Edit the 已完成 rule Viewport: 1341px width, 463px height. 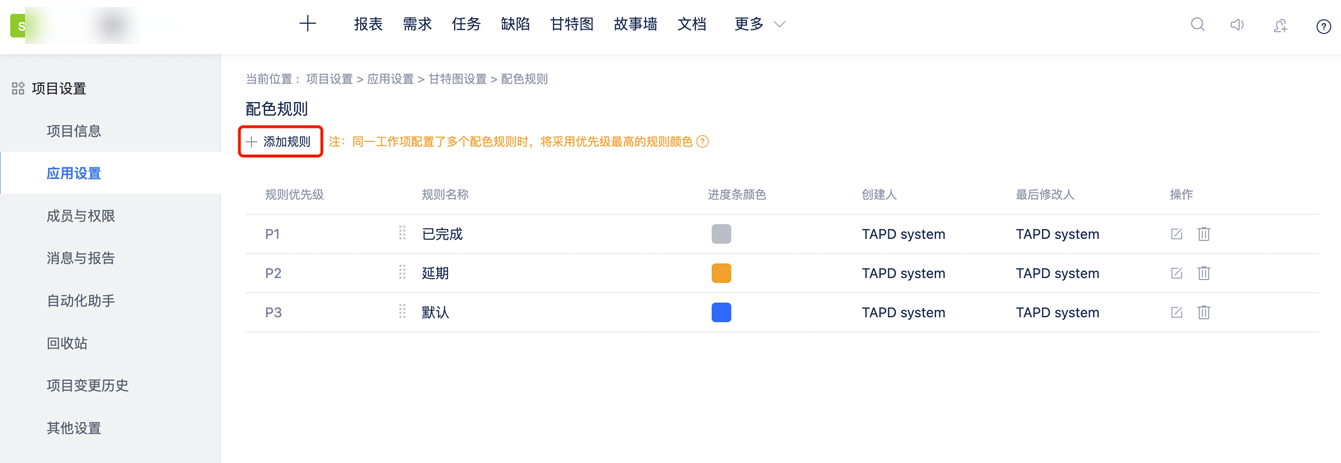(1176, 234)
